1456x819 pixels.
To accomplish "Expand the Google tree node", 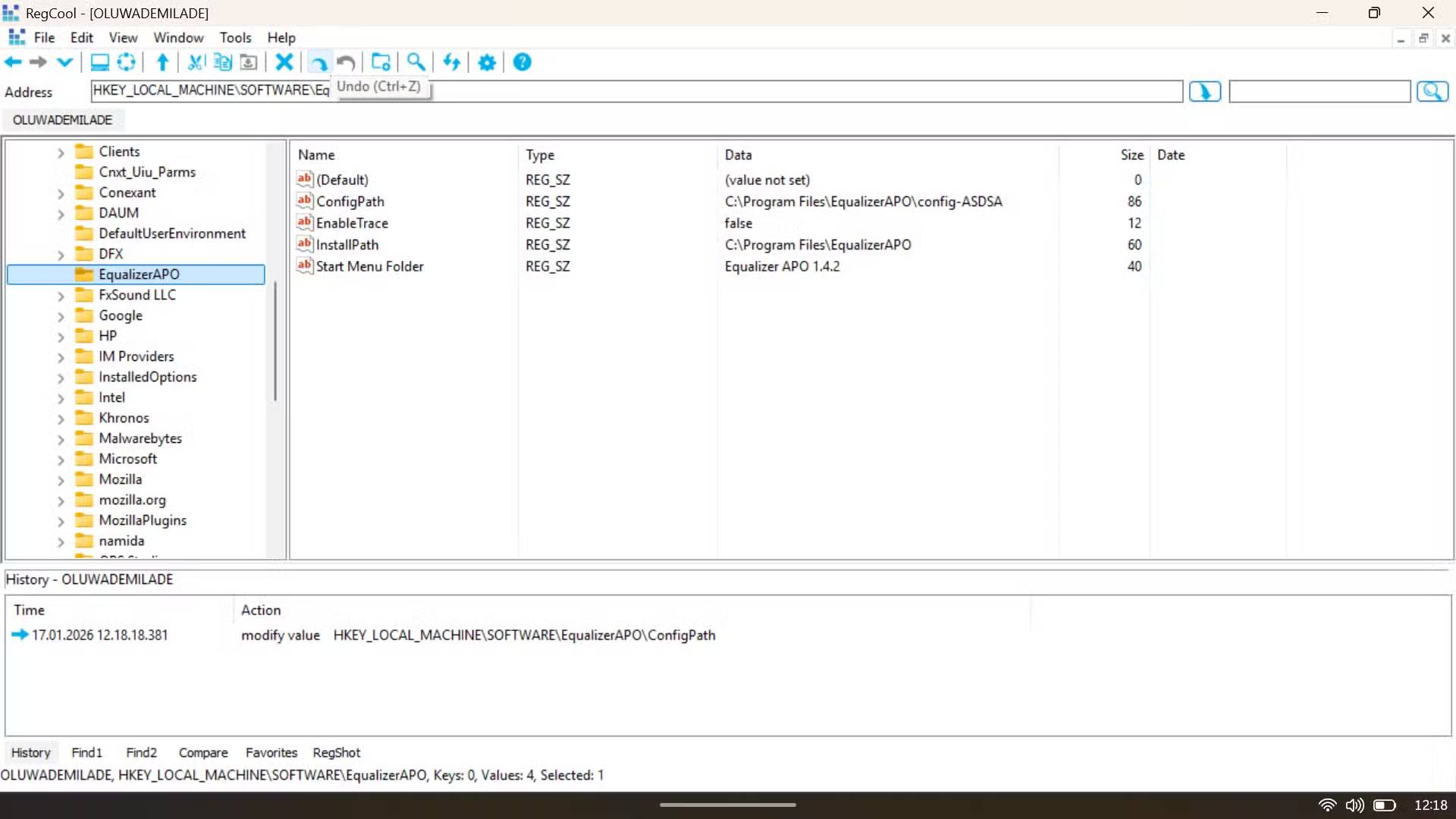I will tap(61, 315).
